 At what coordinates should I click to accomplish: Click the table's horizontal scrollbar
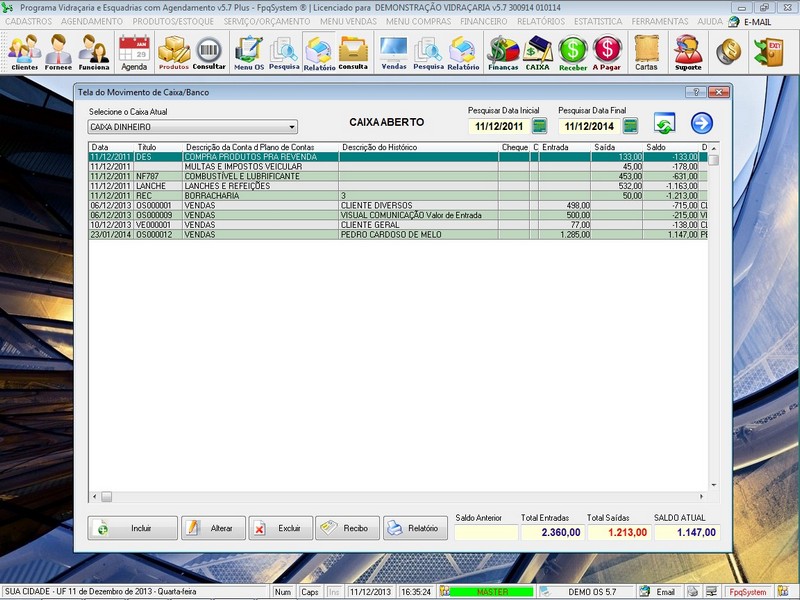click(x=400, y=496)
